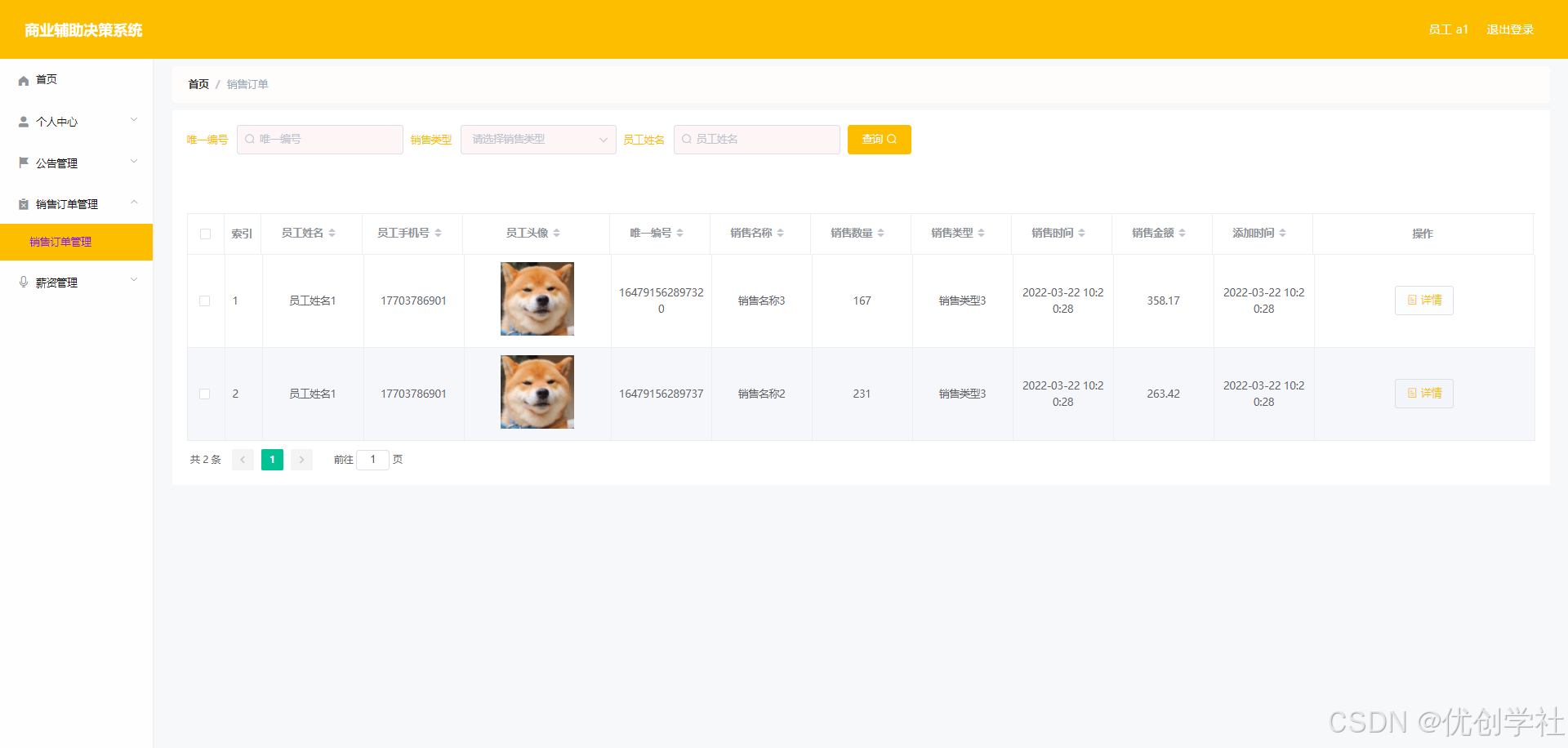Click the go-to page number input
The height and width of the screenshot is (748, 1568).
(372, 460)
